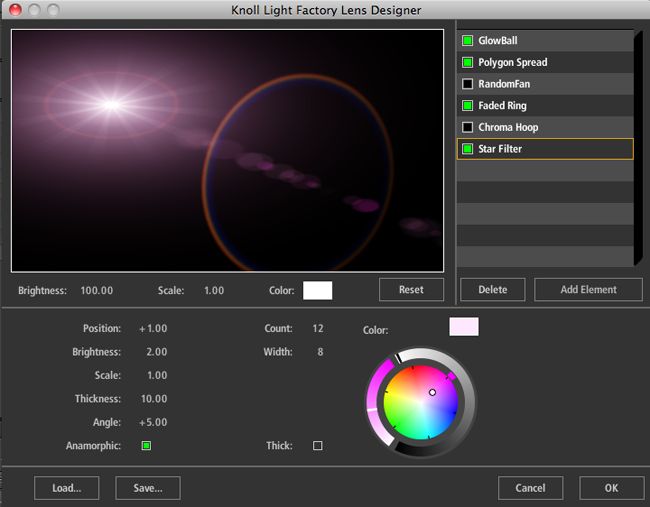Click the Reset button
This screenshot has height=507, width=650.
tap(411, 289)
